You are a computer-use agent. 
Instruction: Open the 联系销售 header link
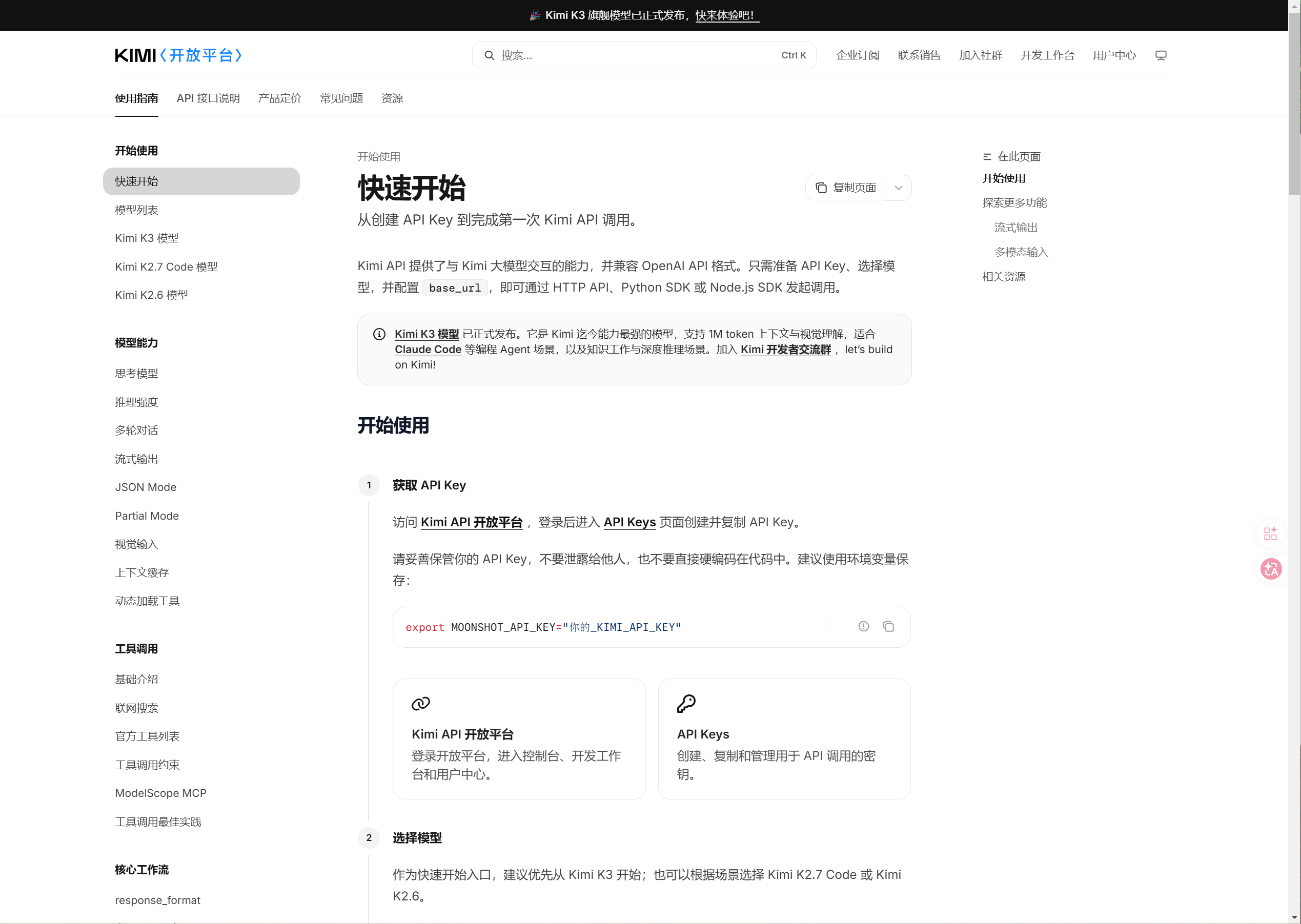pos(919,55)
